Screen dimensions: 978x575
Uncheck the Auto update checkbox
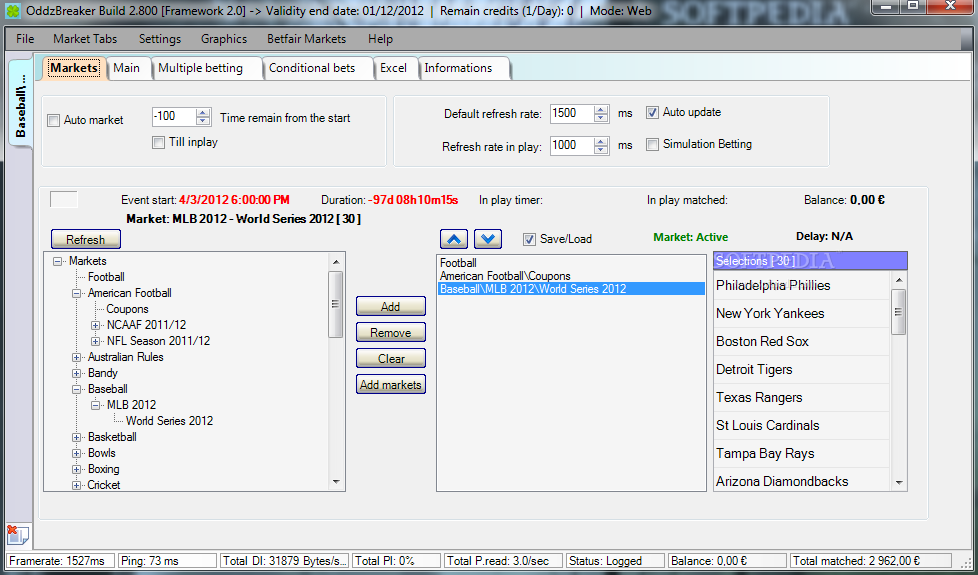[652, 113]
